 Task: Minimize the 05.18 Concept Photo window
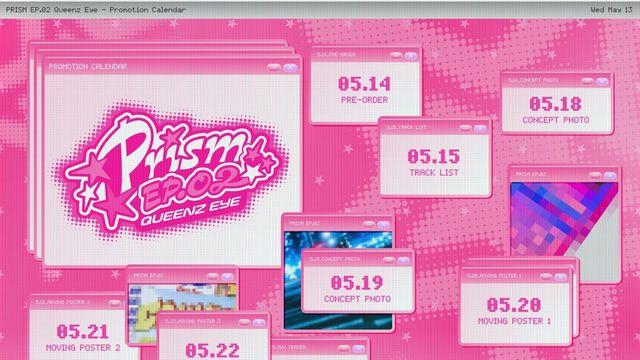[587, 82]
